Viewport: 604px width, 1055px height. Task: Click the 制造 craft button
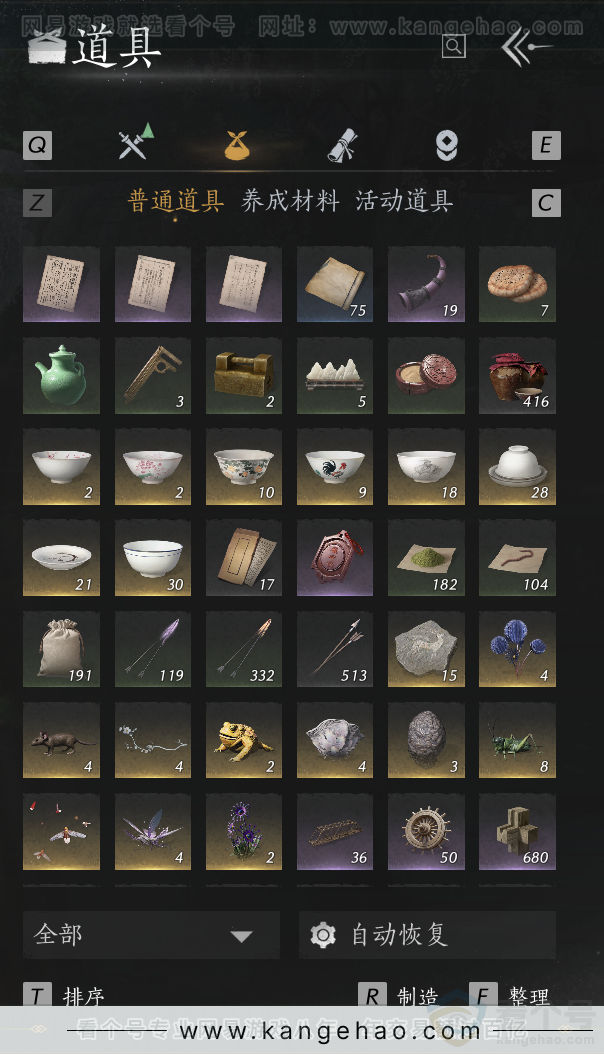(x=398, y=995)
